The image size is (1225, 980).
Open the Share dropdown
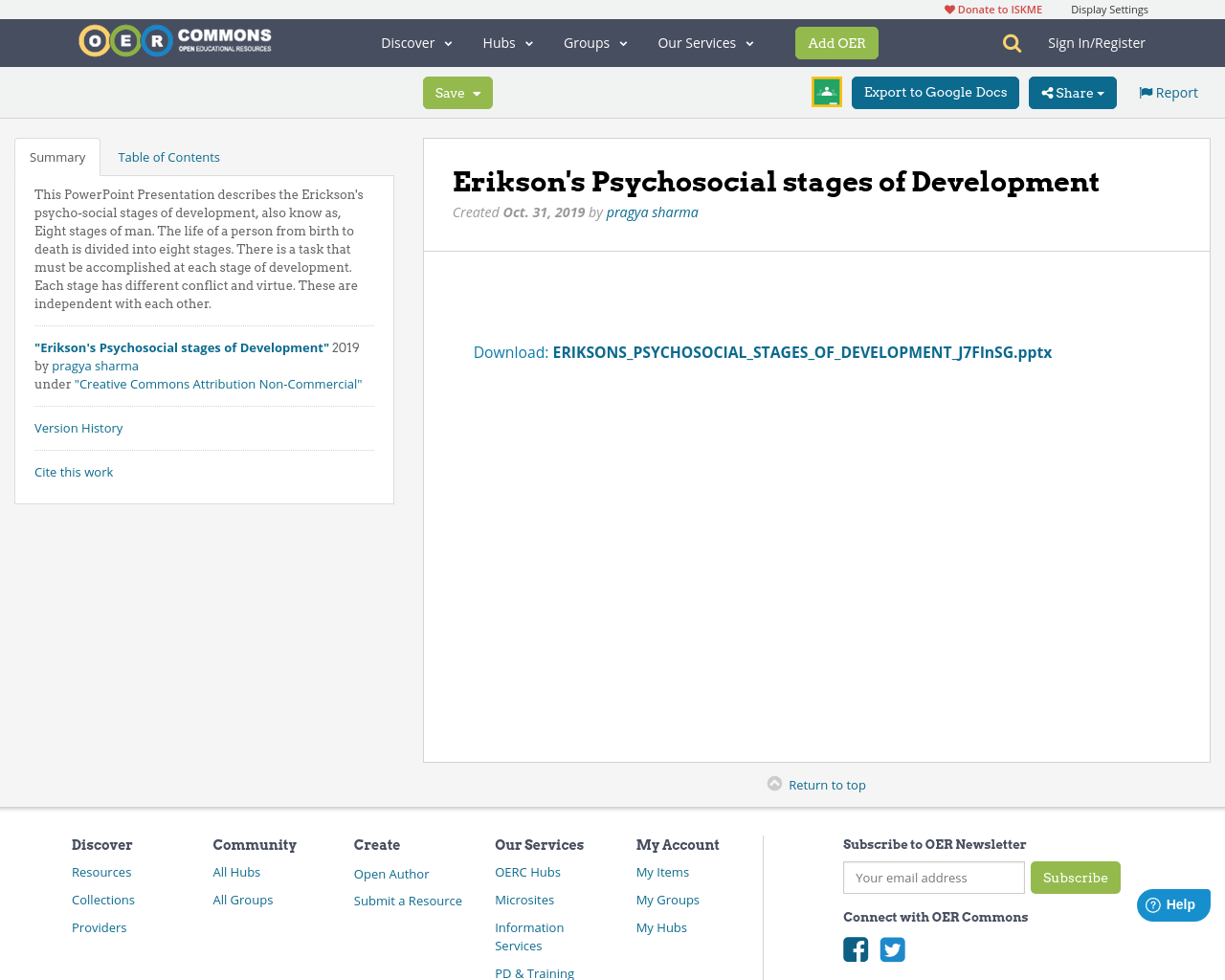pos(1073,93)
